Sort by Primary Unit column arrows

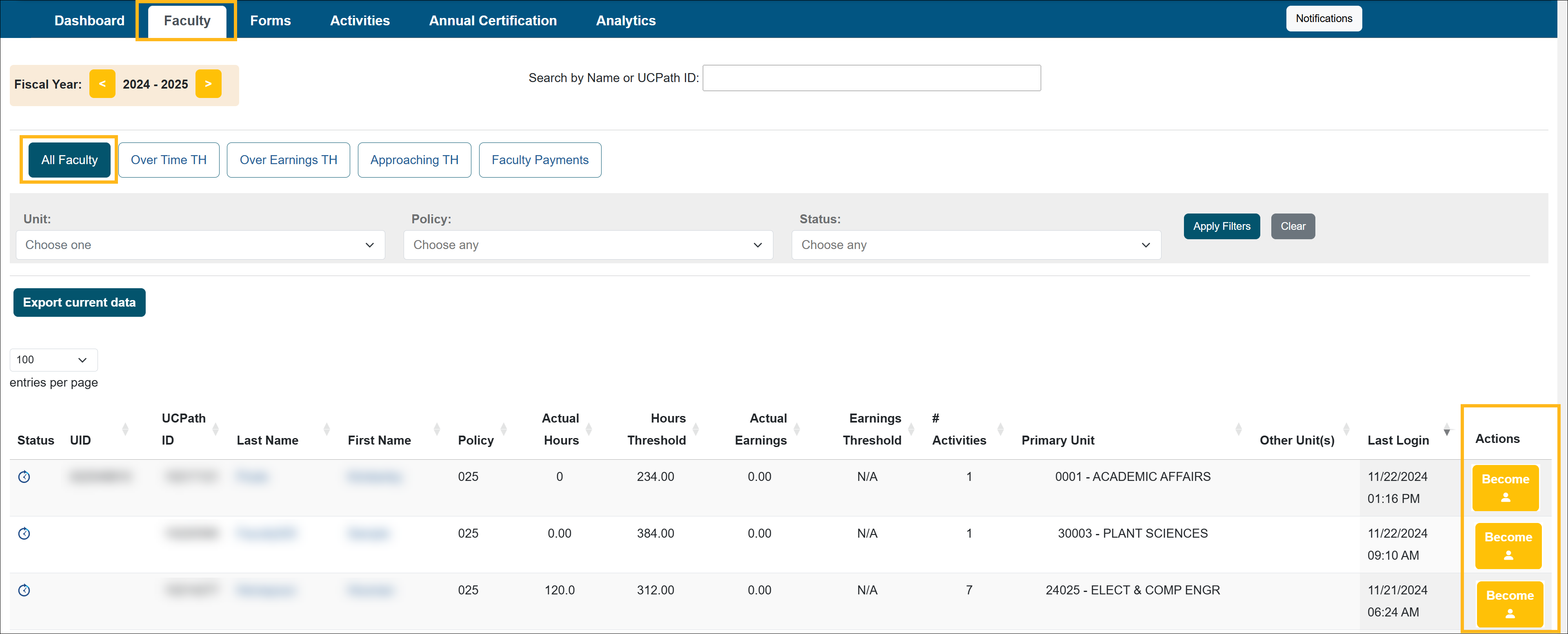coord(1239,429)
